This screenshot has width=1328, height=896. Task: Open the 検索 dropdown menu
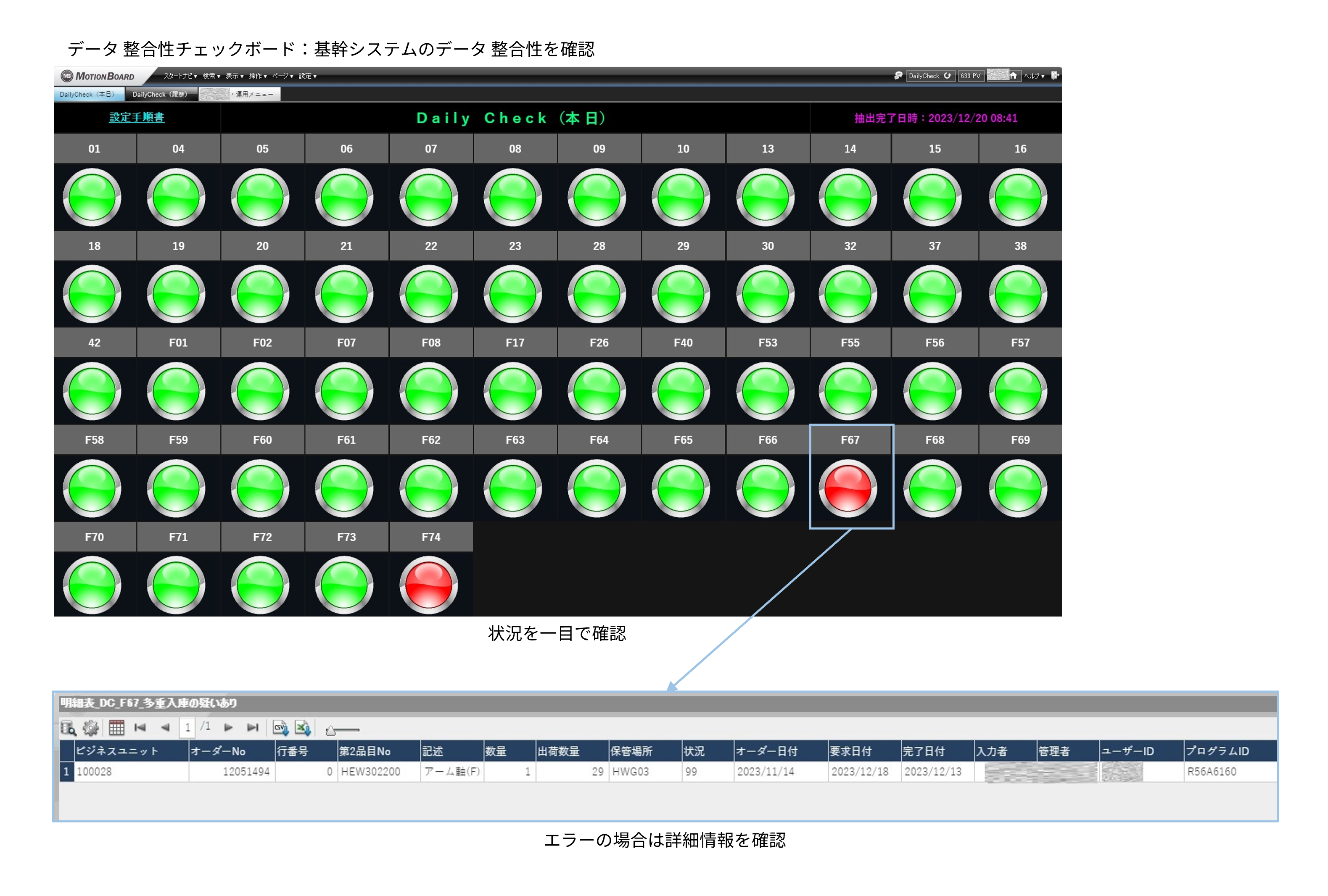tap(211, 75)
